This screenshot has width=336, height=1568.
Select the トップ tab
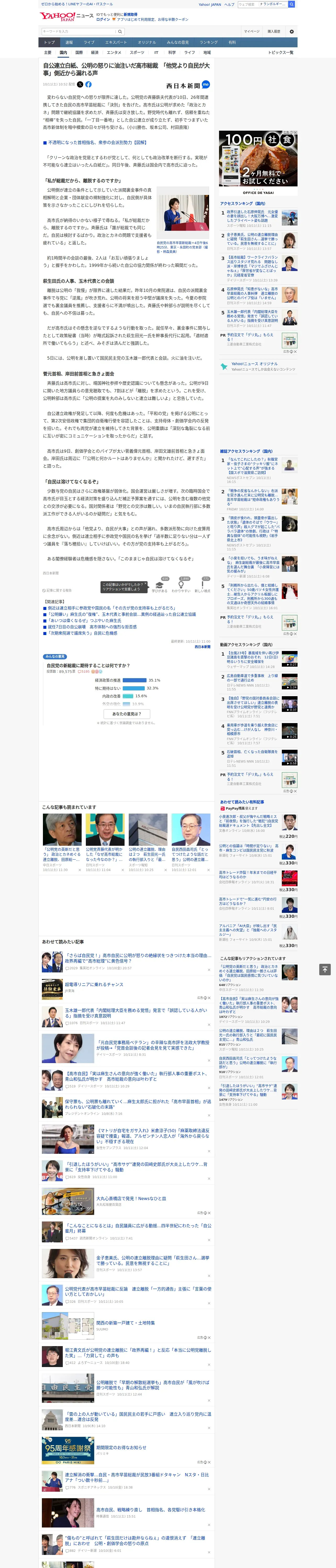click(x=49, y=43)
